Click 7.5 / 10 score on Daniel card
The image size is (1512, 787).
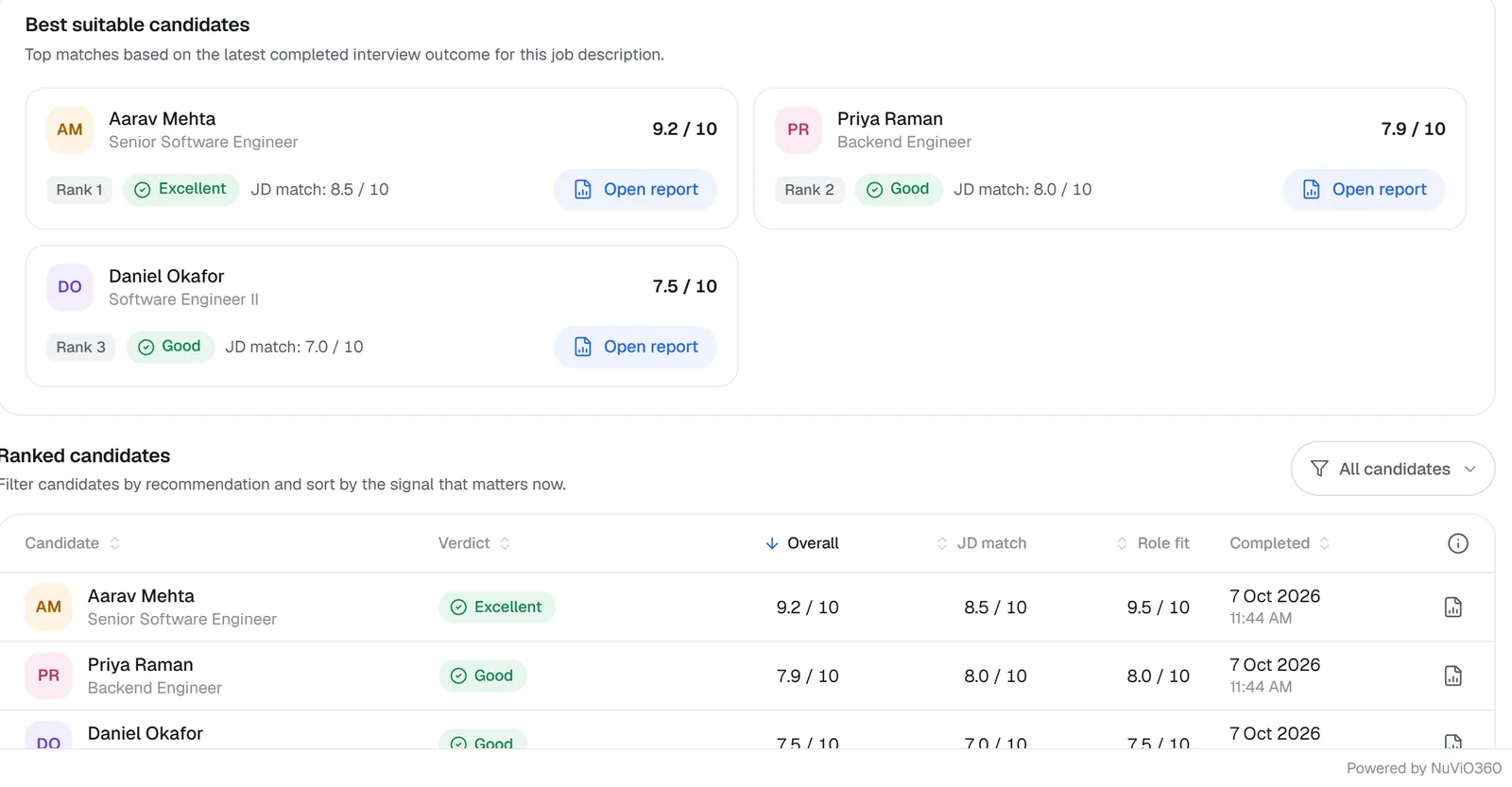(684, 287)
